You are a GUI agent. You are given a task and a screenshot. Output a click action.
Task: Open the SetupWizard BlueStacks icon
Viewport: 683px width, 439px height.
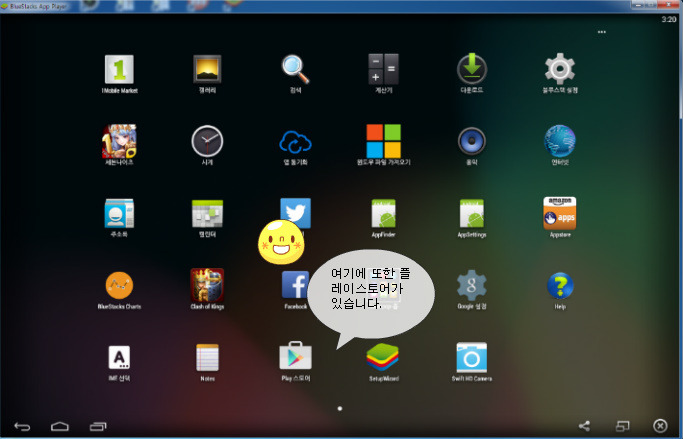coord(382,357)
